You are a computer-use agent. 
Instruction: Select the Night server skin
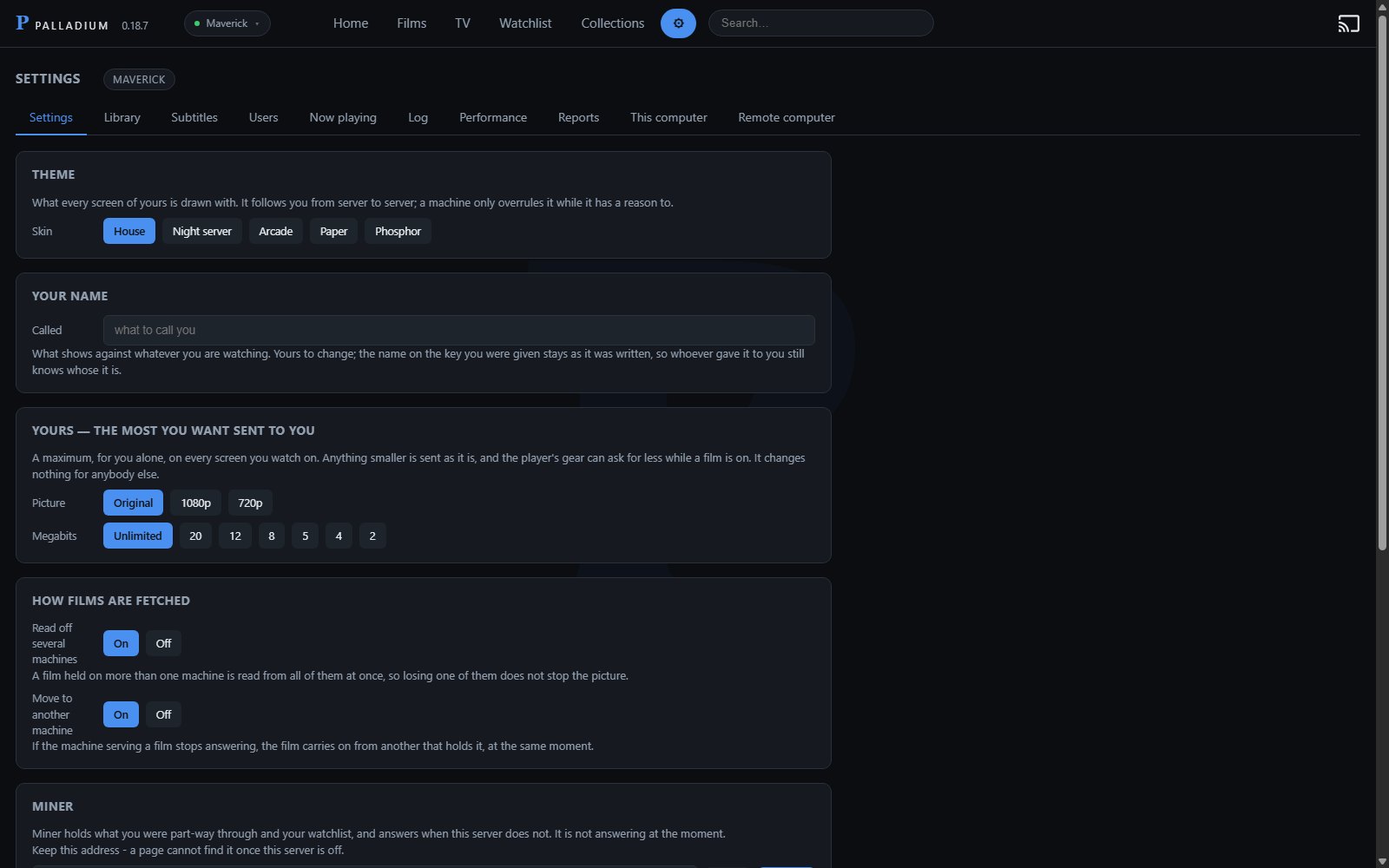tap(202, 231)
